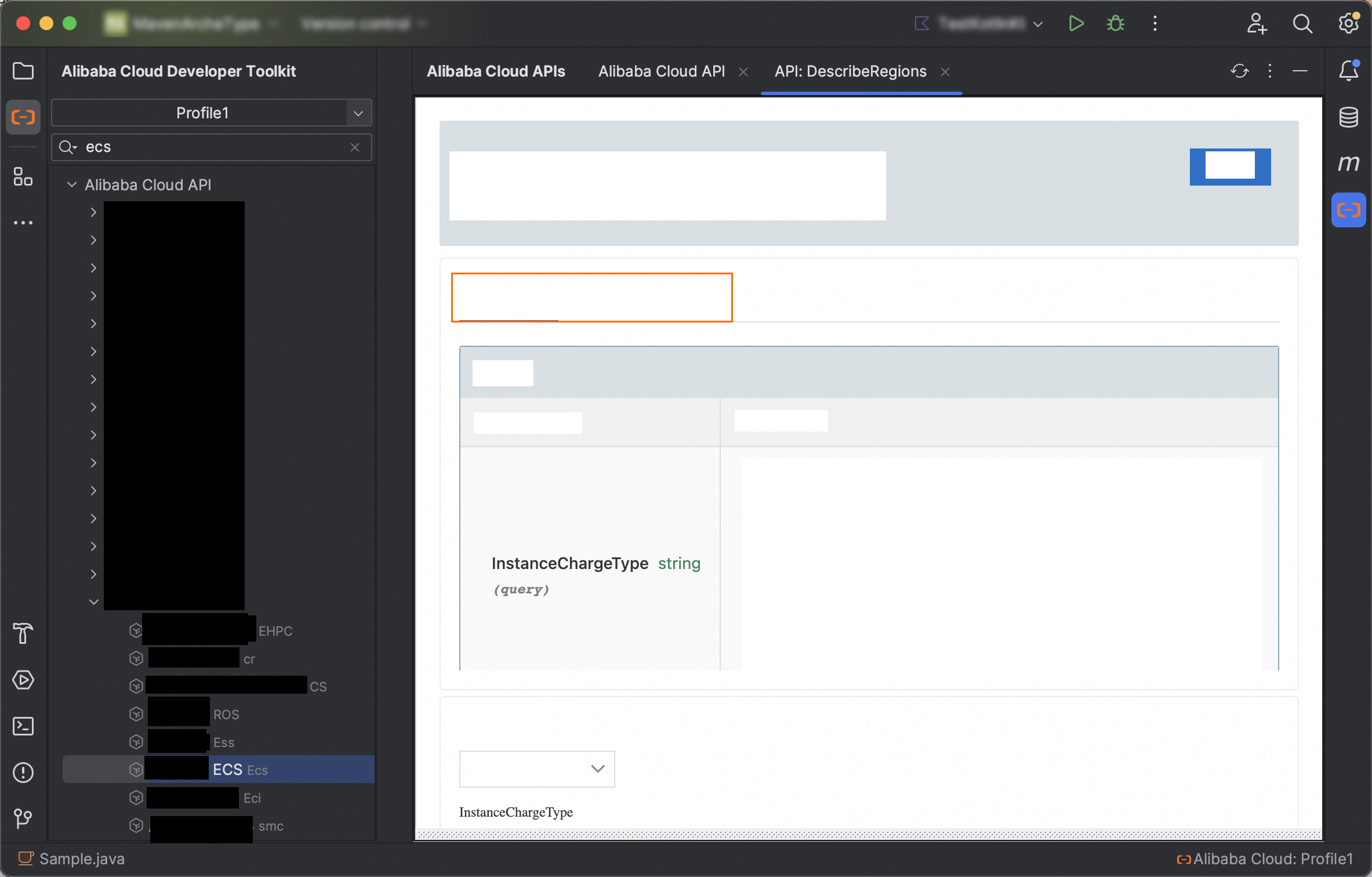Open the Code With Me user icon
This screenshot has width=1372, height=877.
tap(1256, 23)
